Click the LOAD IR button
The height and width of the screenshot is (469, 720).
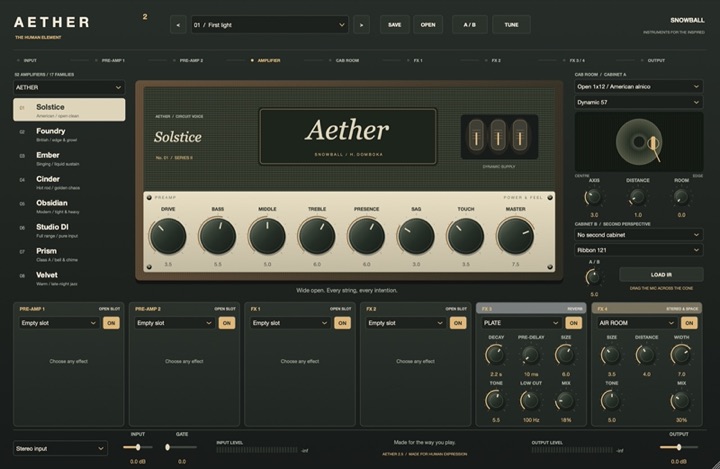click(x=661, y=275)
